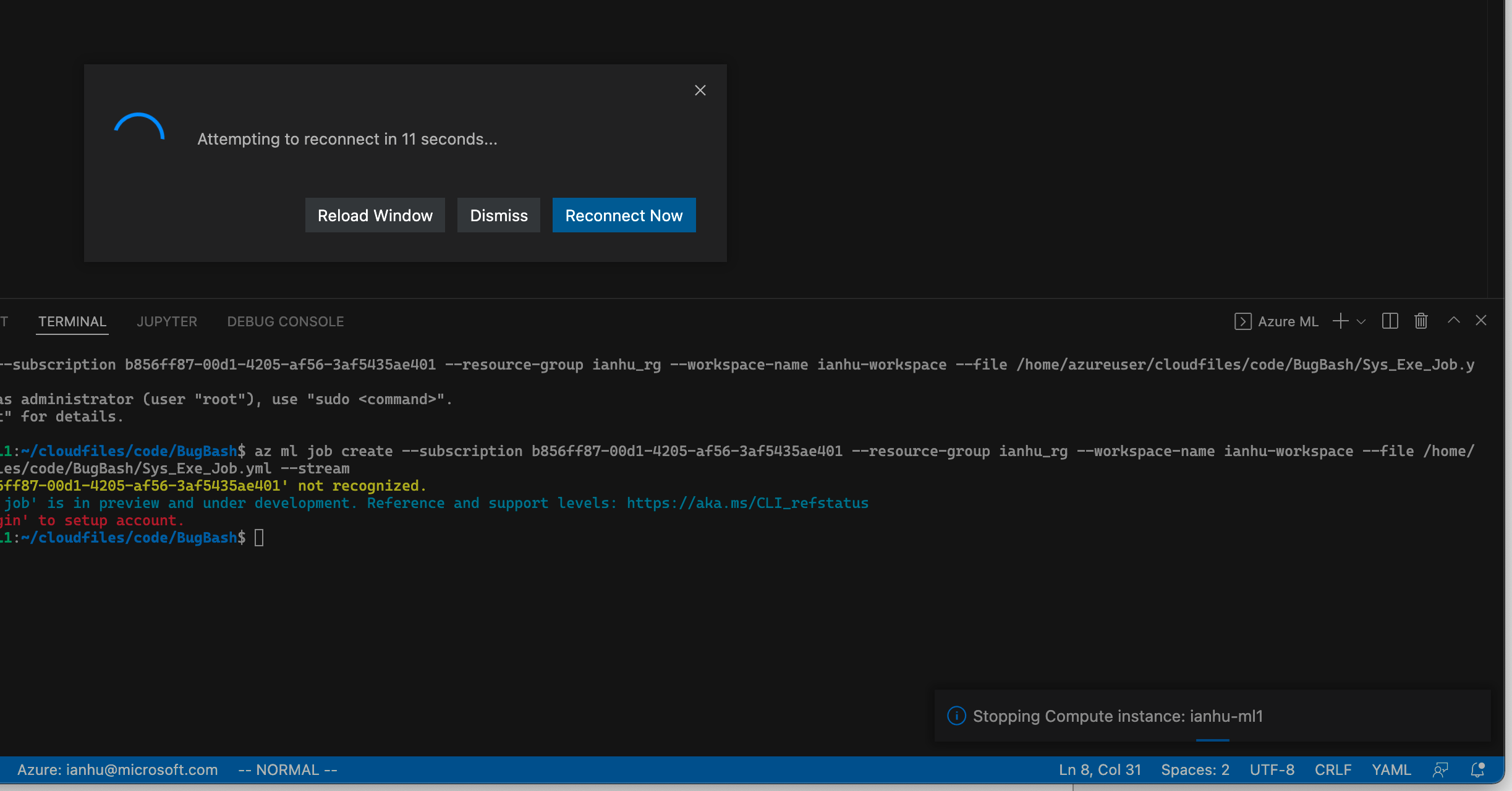Select the TERMINAL tab

(x=72, y=321)
